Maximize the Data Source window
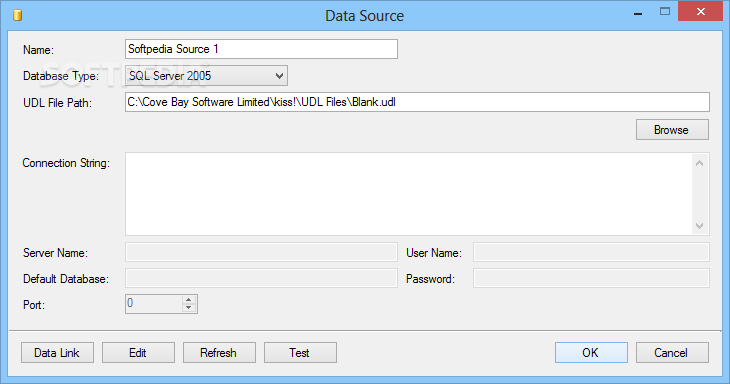This screenshot has height=384, width=730. click(x=665, y=12)
